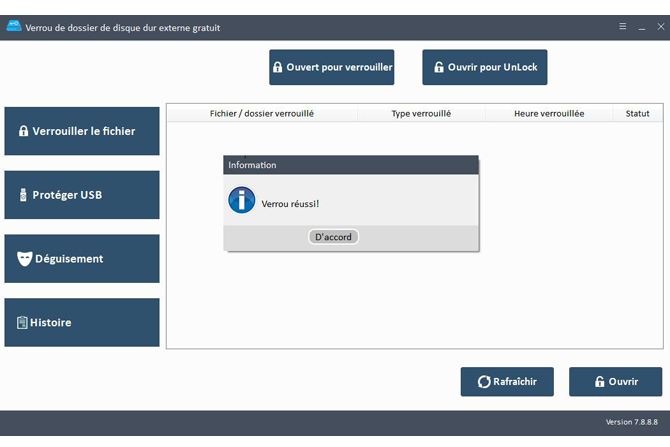
Task: Sort by the Fichier / dossier verrouillé column
Action: [x=262, y=114]
